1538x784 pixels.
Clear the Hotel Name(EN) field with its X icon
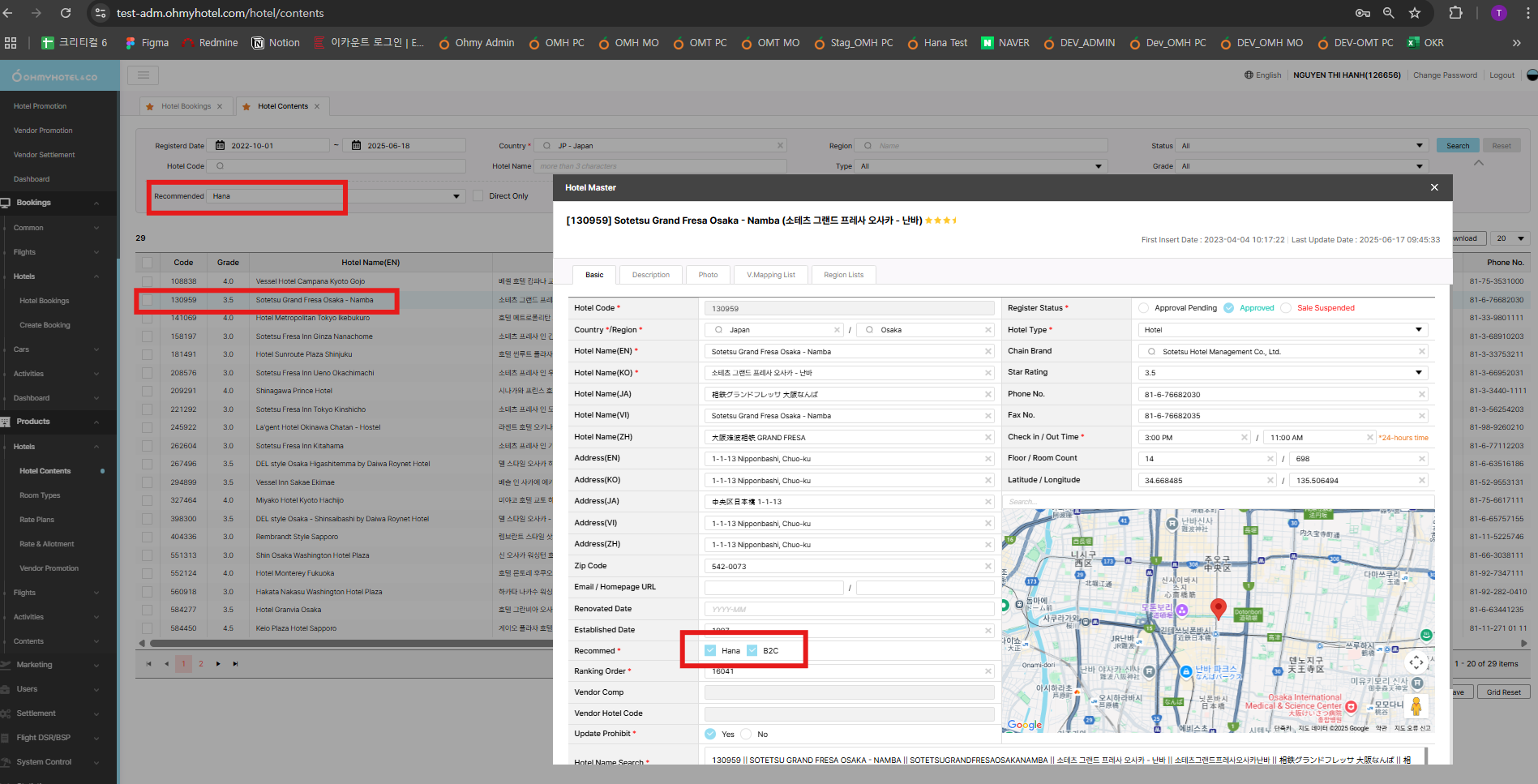coord(988,352)
